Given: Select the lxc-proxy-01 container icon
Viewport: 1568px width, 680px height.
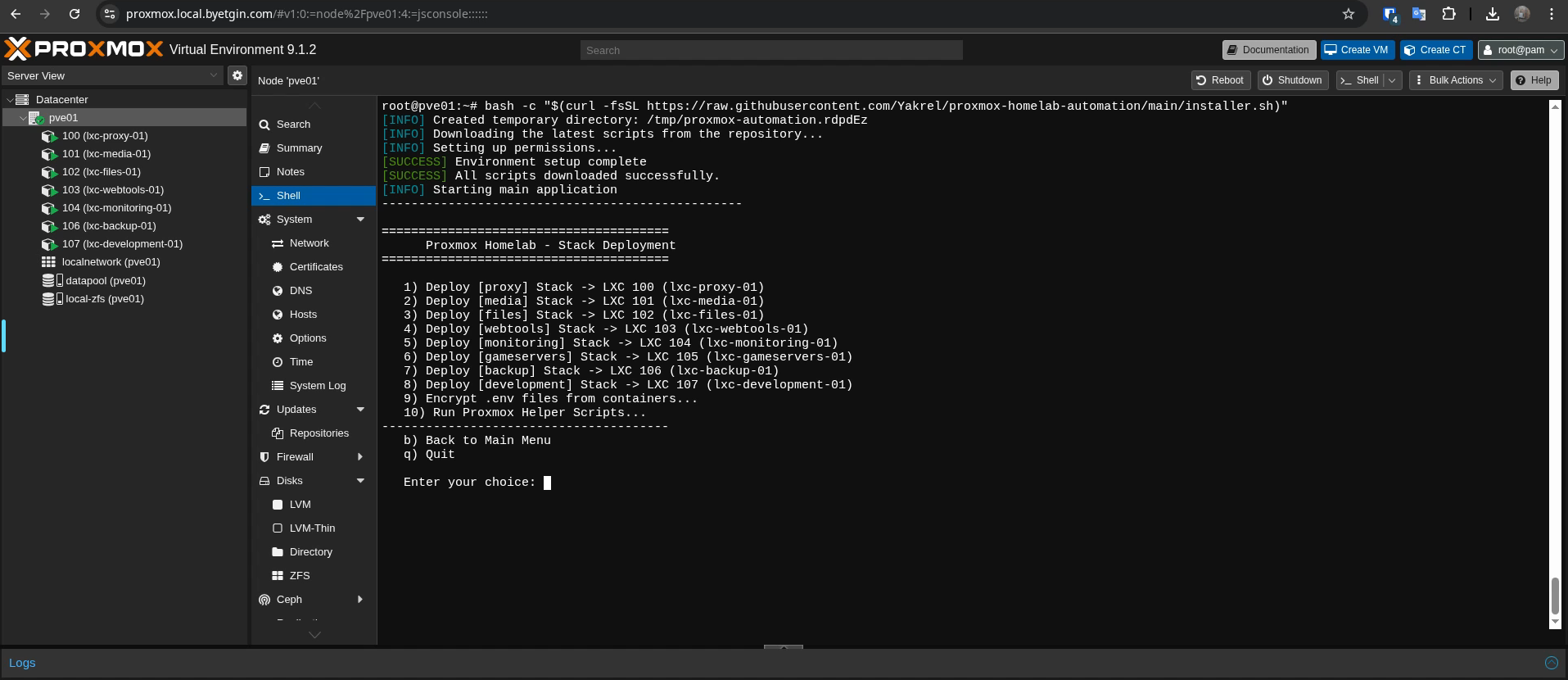Looking at the screenshot, I should click(x=49, y=136).
